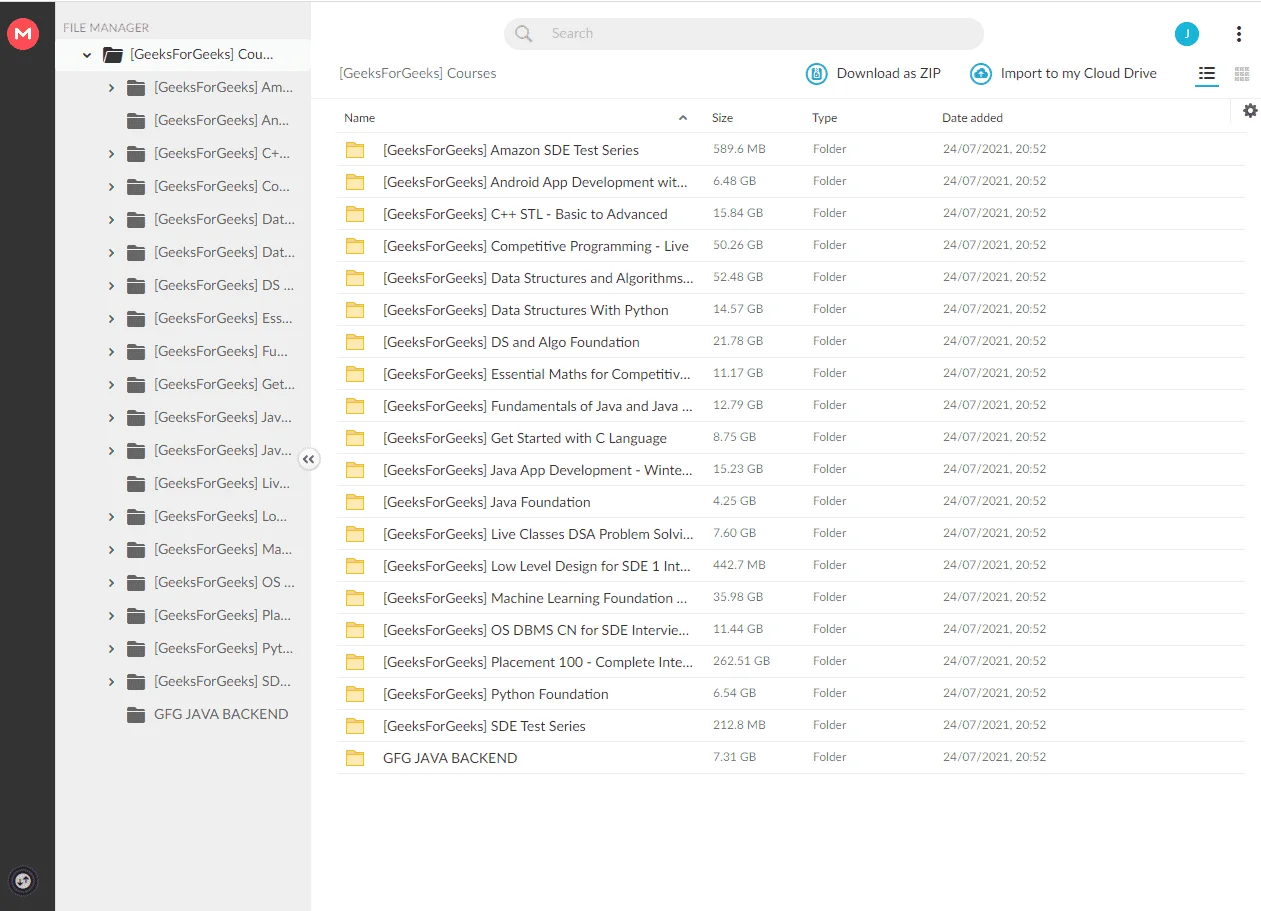Select Data Structures and Algorithms... folder name
Screen dimensions: 1261x911
pyautogui.click(x=538, y=278)
